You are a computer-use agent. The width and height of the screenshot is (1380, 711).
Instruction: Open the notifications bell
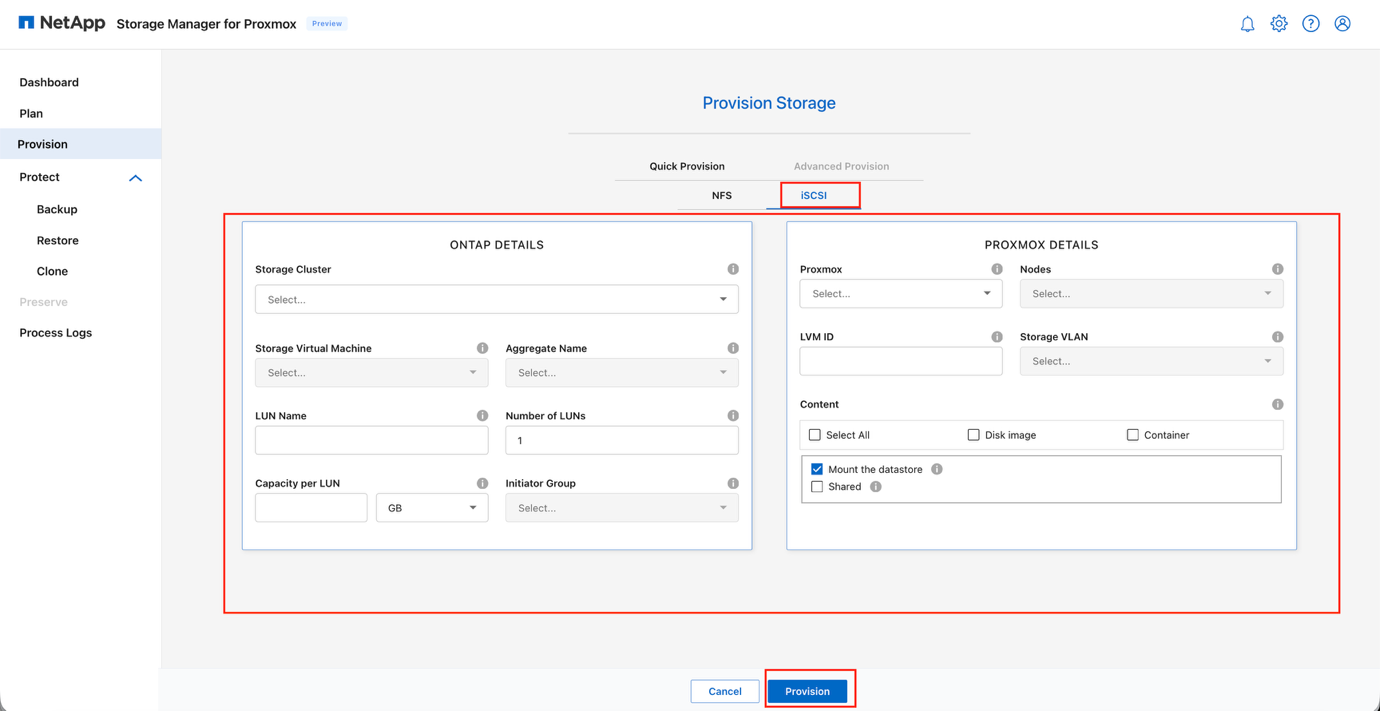[1247, 23]
